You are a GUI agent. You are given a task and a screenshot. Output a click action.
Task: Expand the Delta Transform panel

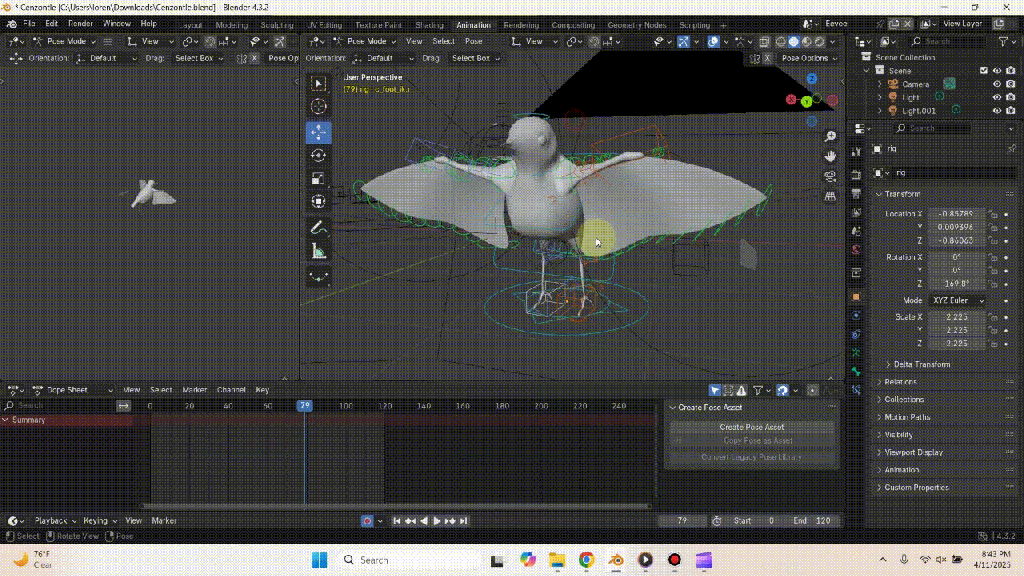(920, 364)
